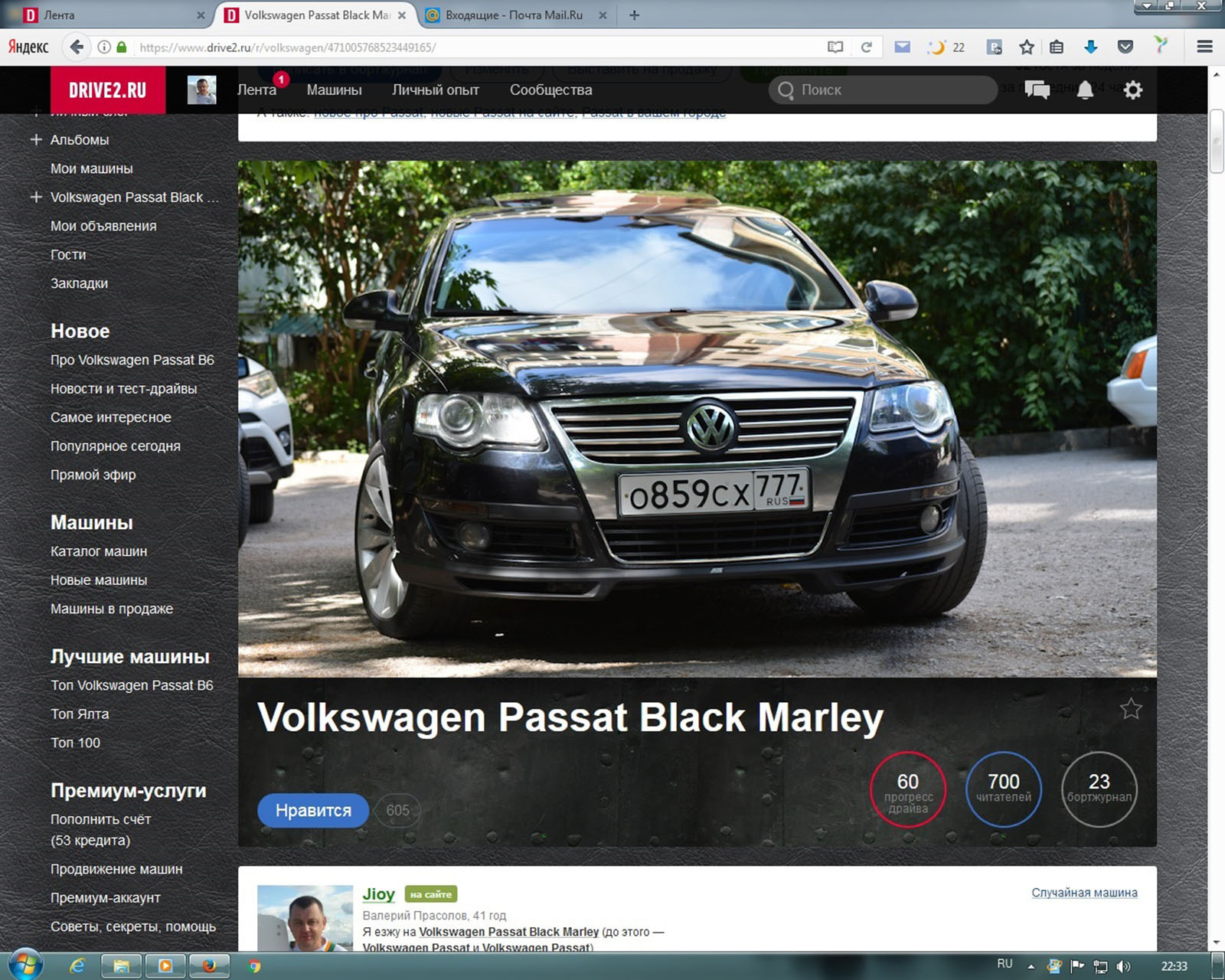Open Сообщества navigation item

551,90
